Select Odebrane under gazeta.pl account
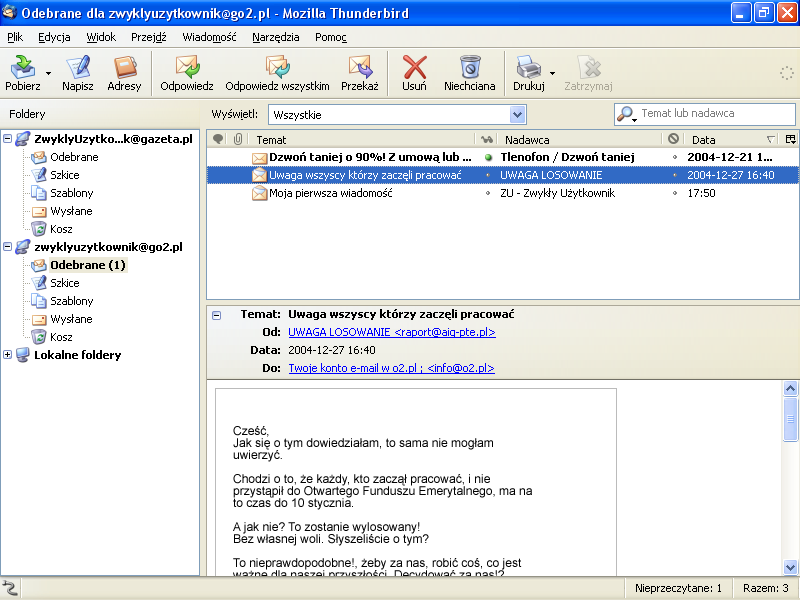This screenshot has width=800, height=600. pyautogui.click(x=74, y=157)
